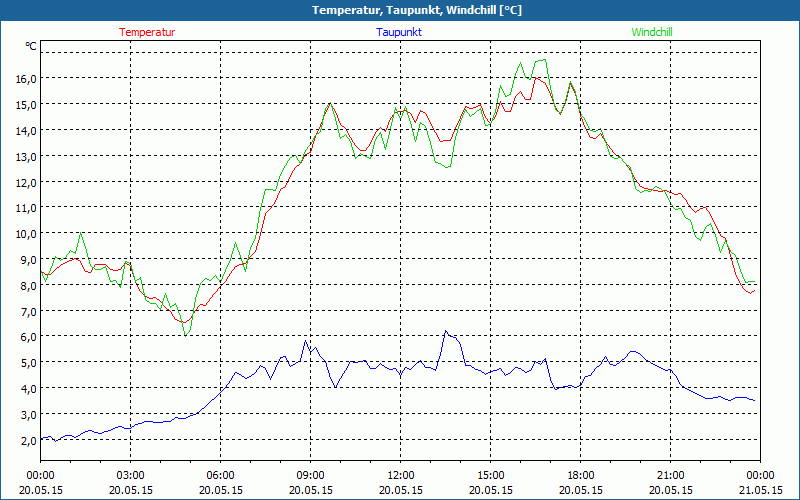Screen dimensions: 800x500
Task: Click the red Temperatur legend label
Action: click(x=147, y=32)
